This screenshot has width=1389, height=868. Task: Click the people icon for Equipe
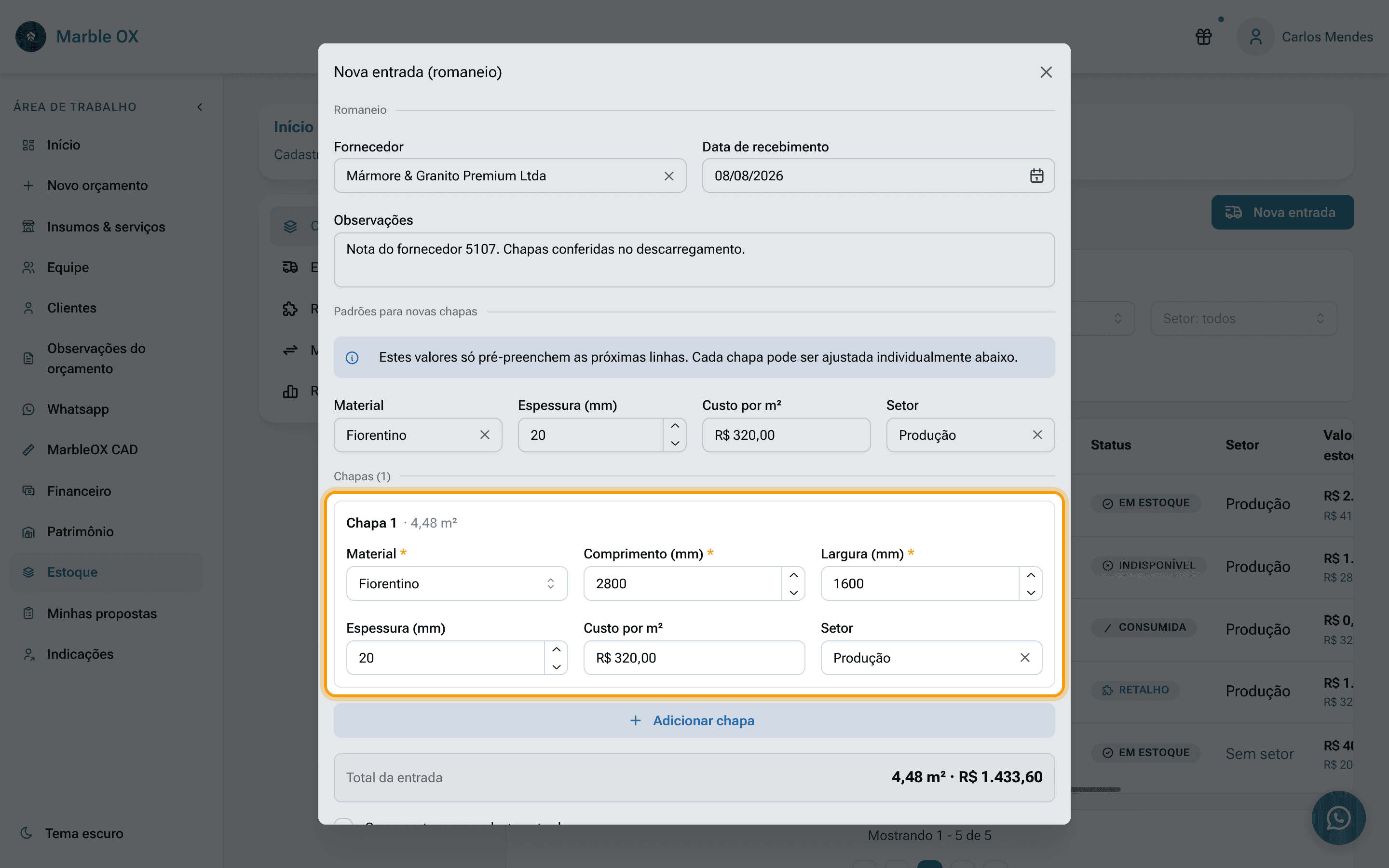(28, 268)
